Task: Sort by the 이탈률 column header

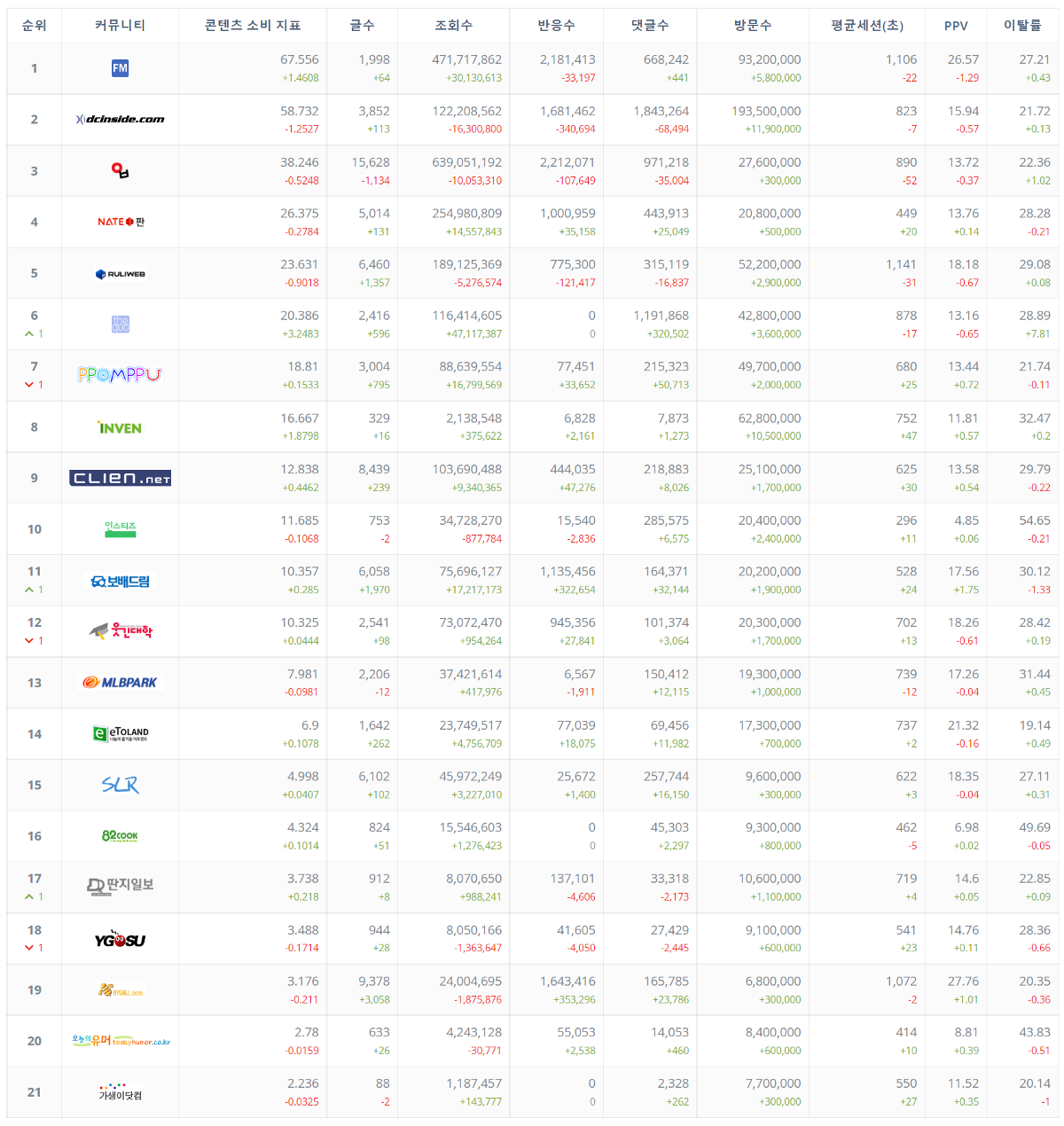Action: pyautogui.click(x=1022, y=26)
